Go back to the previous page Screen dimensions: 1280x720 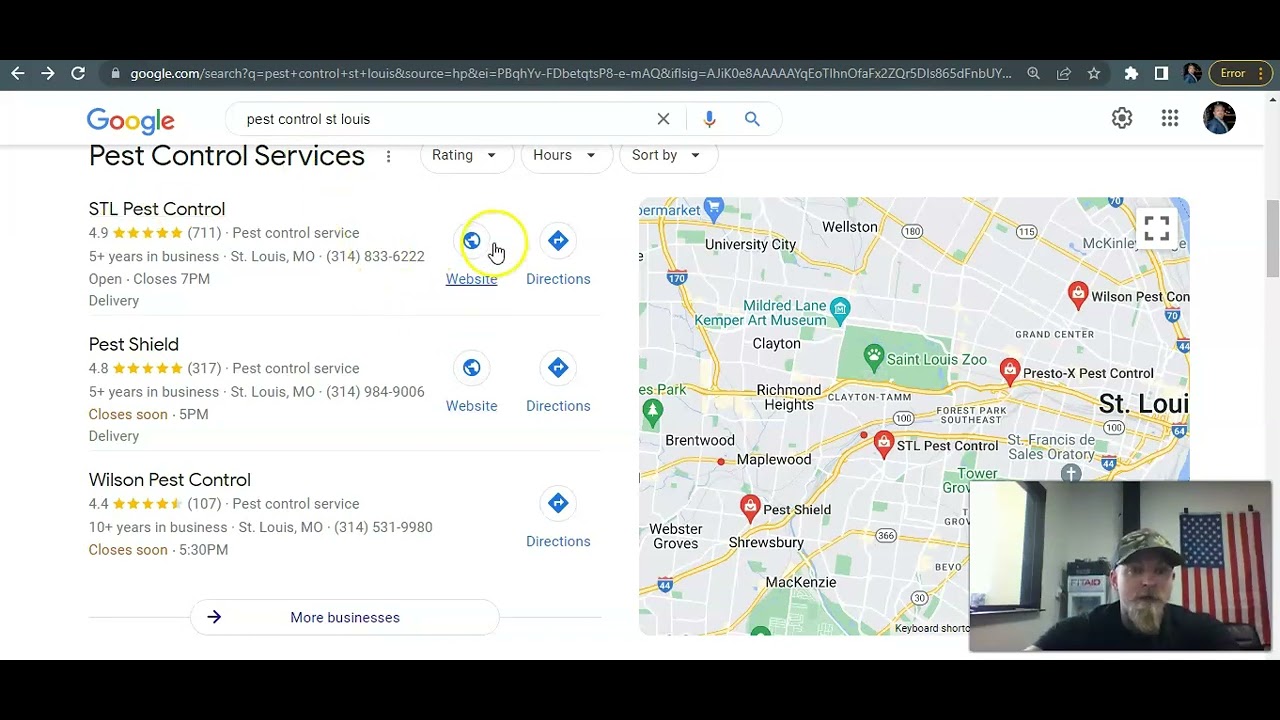tap(18, 73)
